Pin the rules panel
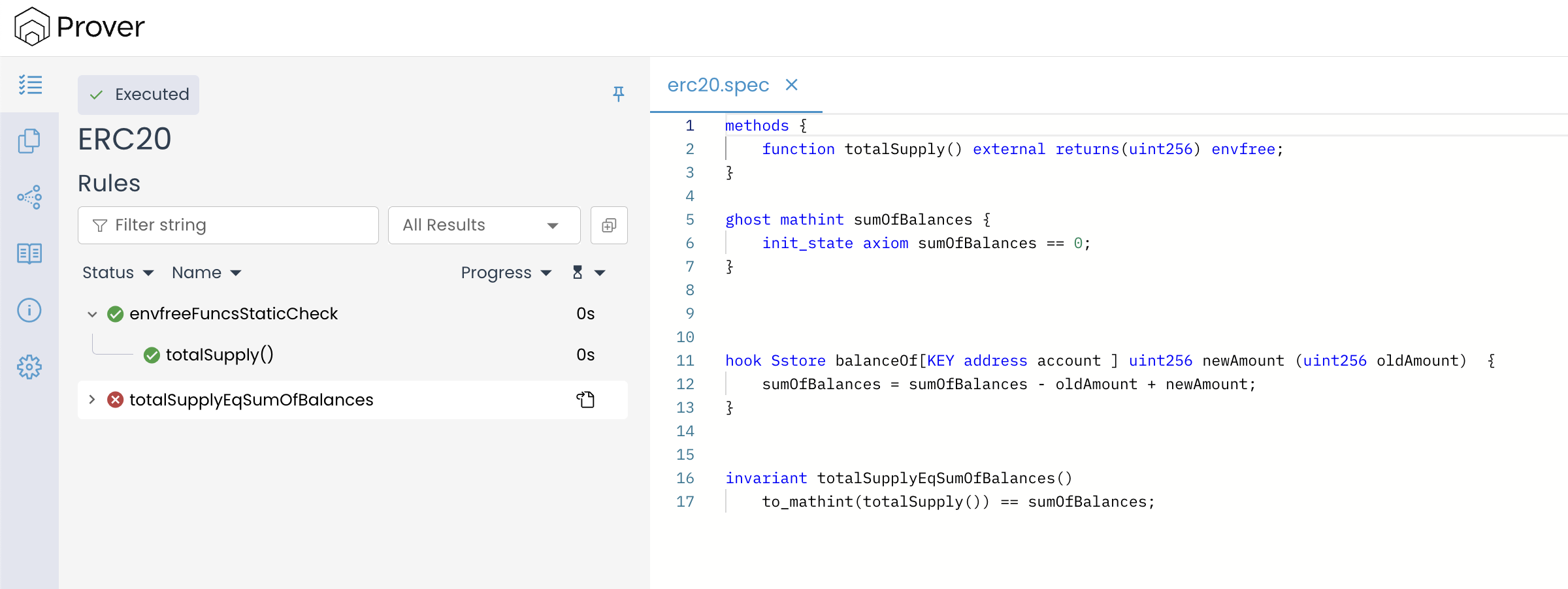The width and height of the screenshot is (1568, 589). click(x=618, y=94)
